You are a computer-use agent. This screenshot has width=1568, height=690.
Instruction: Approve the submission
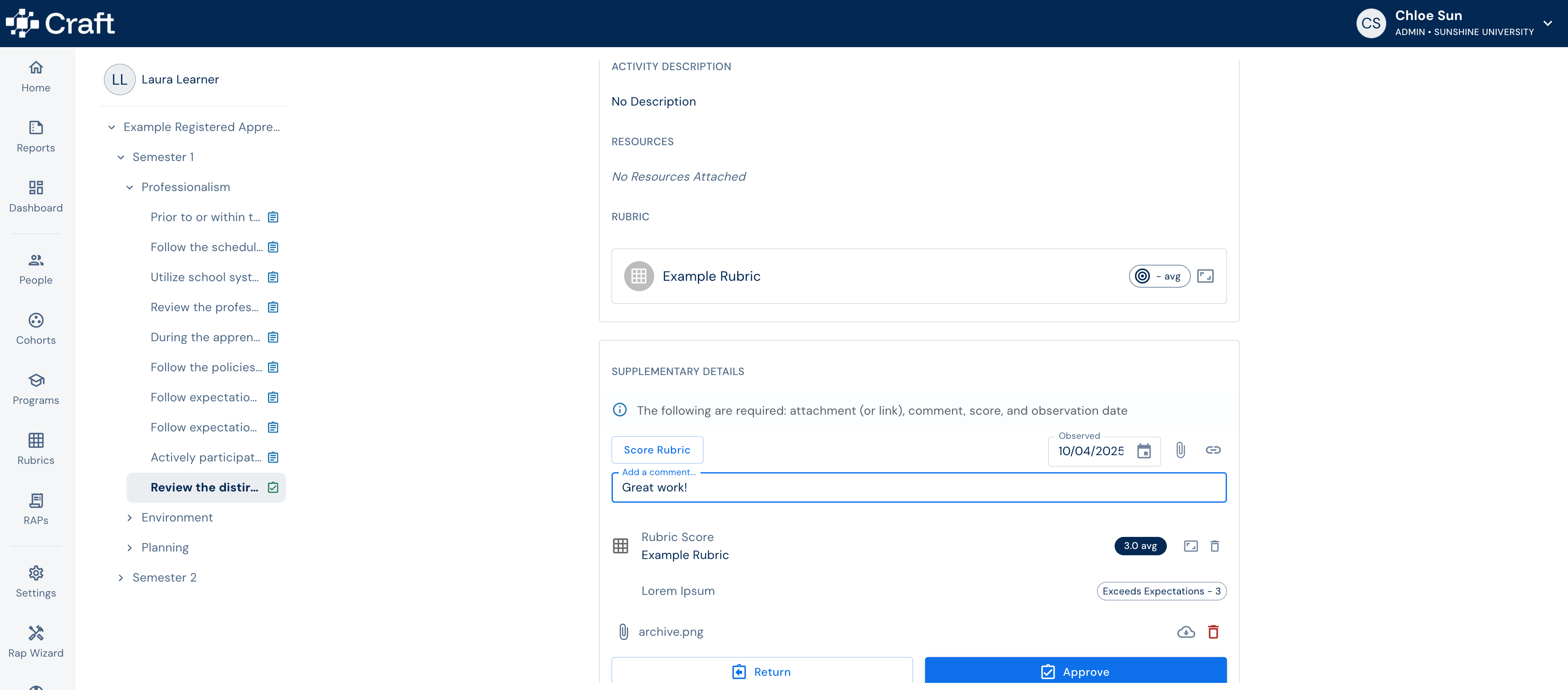[1075, 671]
